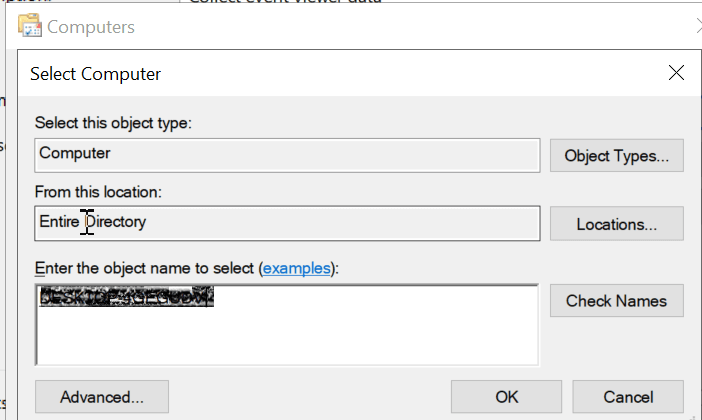The width and height of the screenshot is (702, 420).
Task: Click the 'Select this object type' label
Action: click(113, 123)
